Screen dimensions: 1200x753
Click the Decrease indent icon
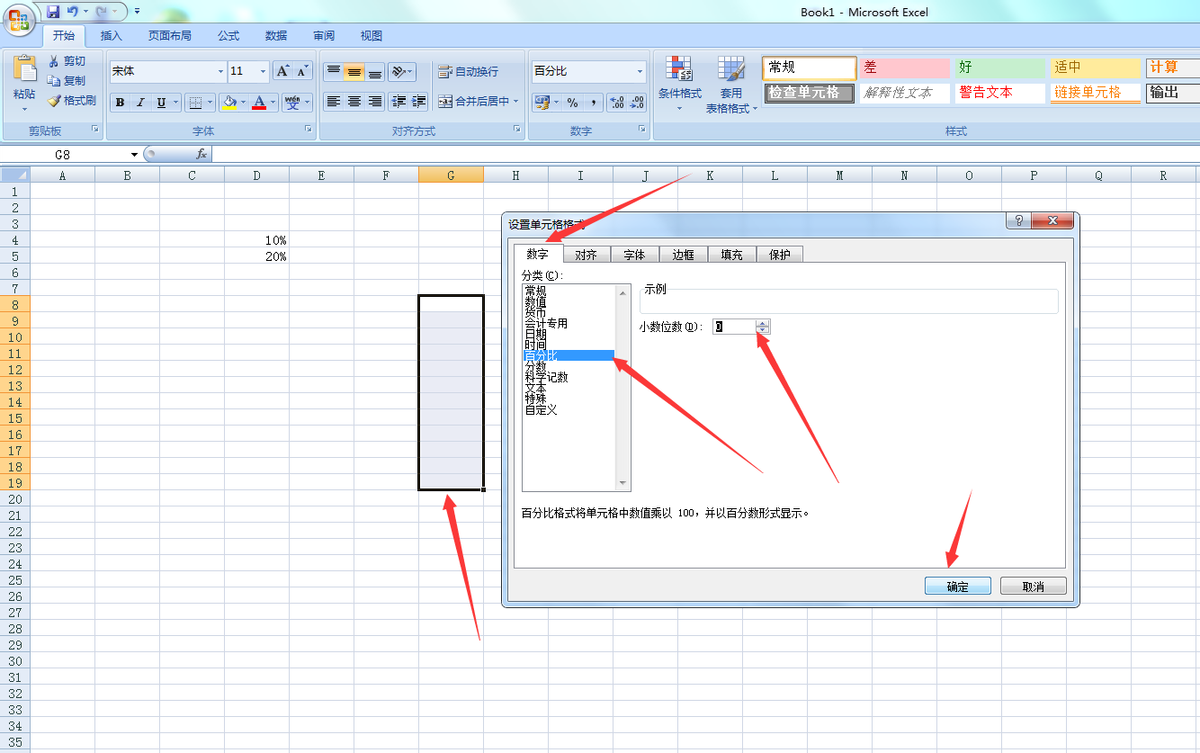click(398, 102)
